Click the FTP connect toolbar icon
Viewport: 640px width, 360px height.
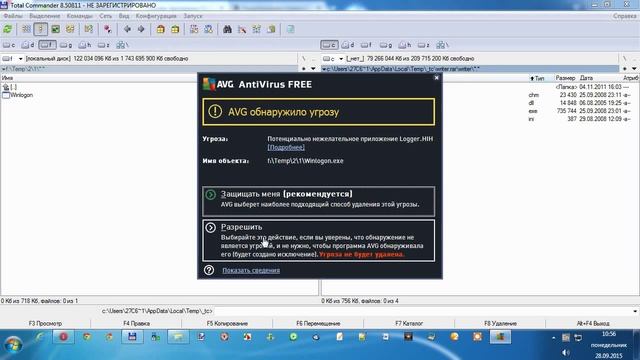(194, 29)
